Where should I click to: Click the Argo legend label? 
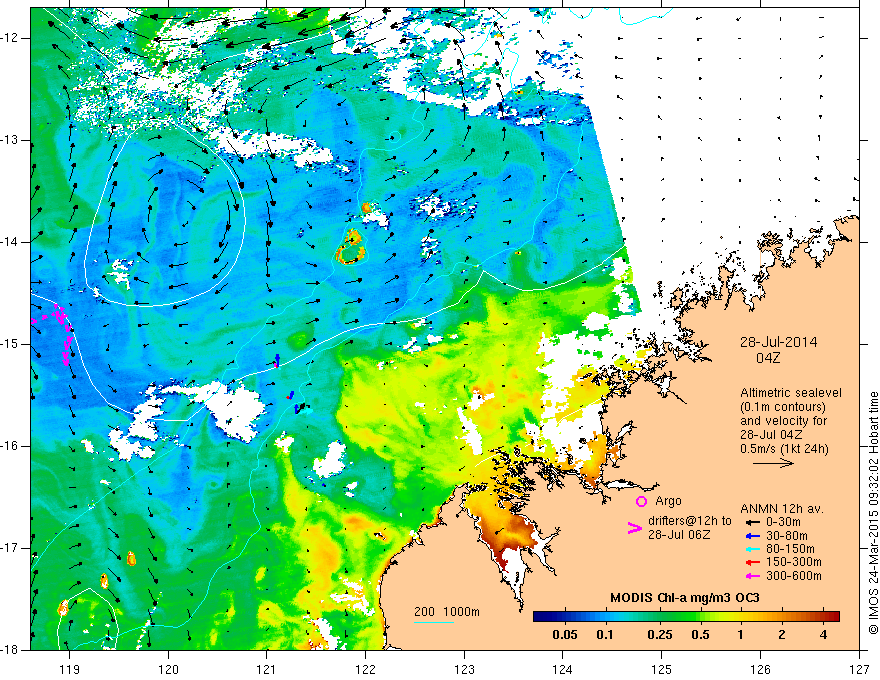click(668, 501)
